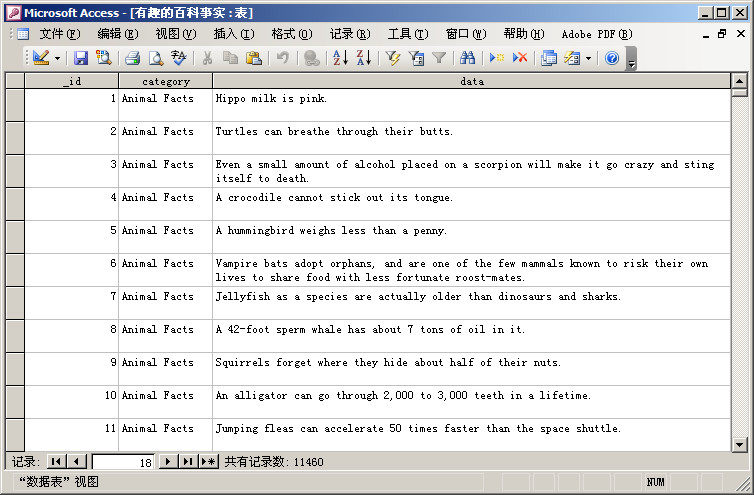
Task: Go to next record navigation button
Action: tap(167, 462)
